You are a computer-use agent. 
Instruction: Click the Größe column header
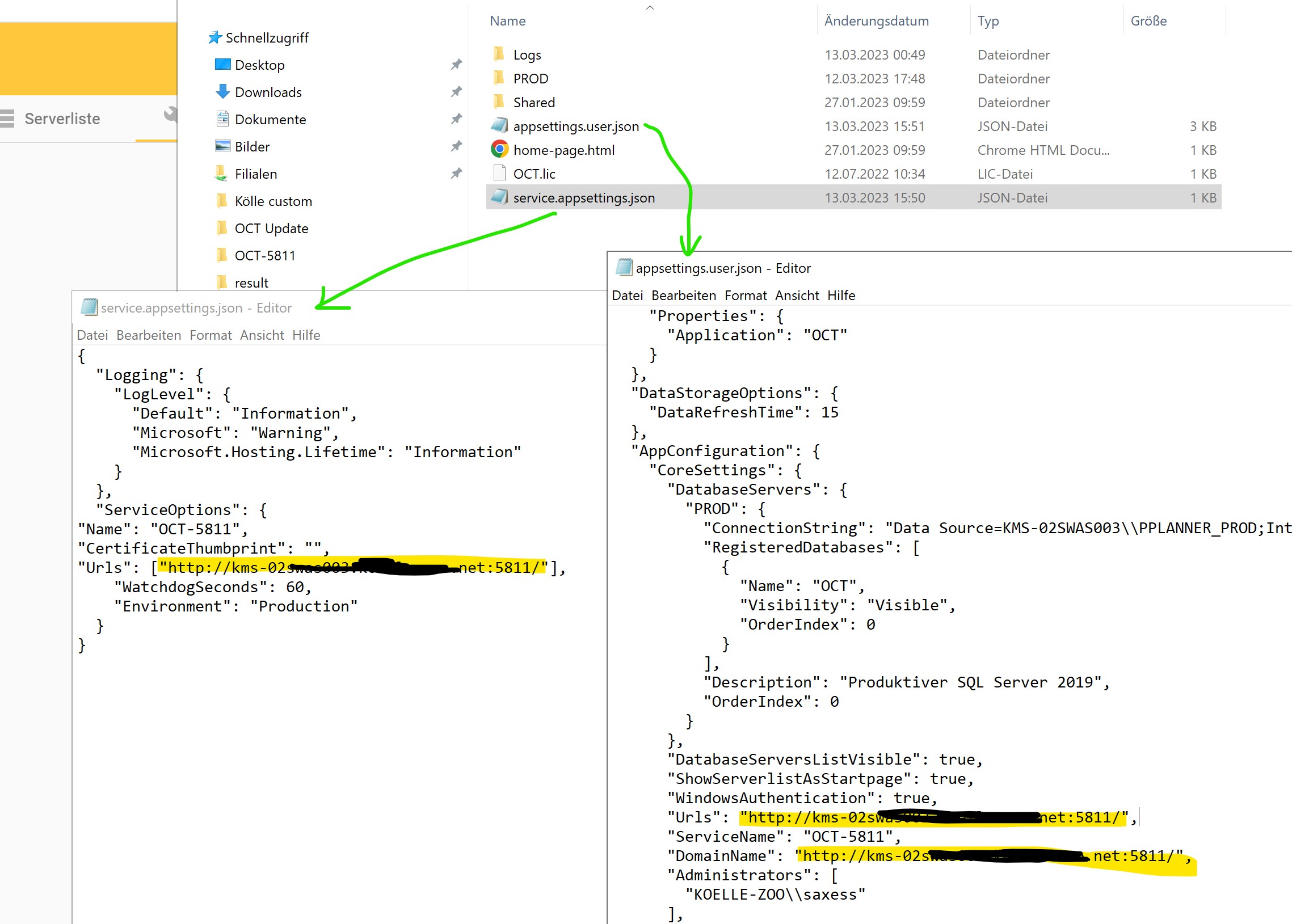1148,21
